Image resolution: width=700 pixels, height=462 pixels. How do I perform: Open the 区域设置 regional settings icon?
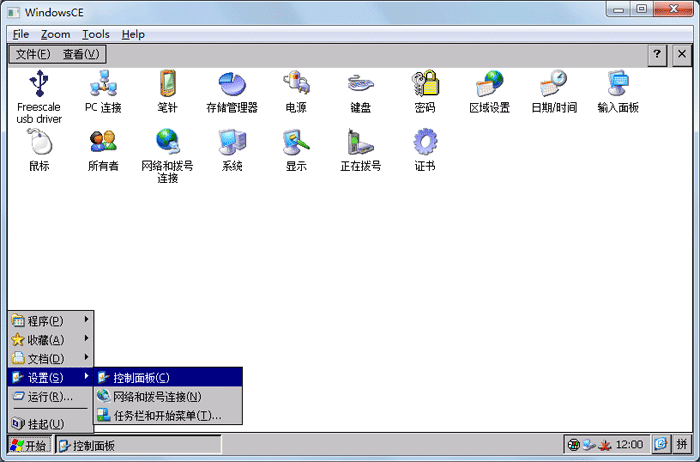pos(489,91)
